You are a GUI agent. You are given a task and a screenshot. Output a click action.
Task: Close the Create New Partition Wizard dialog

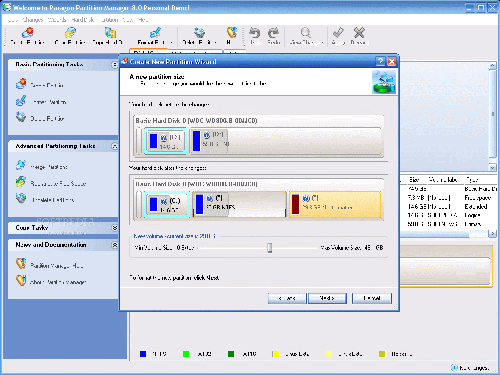point(392,61)
